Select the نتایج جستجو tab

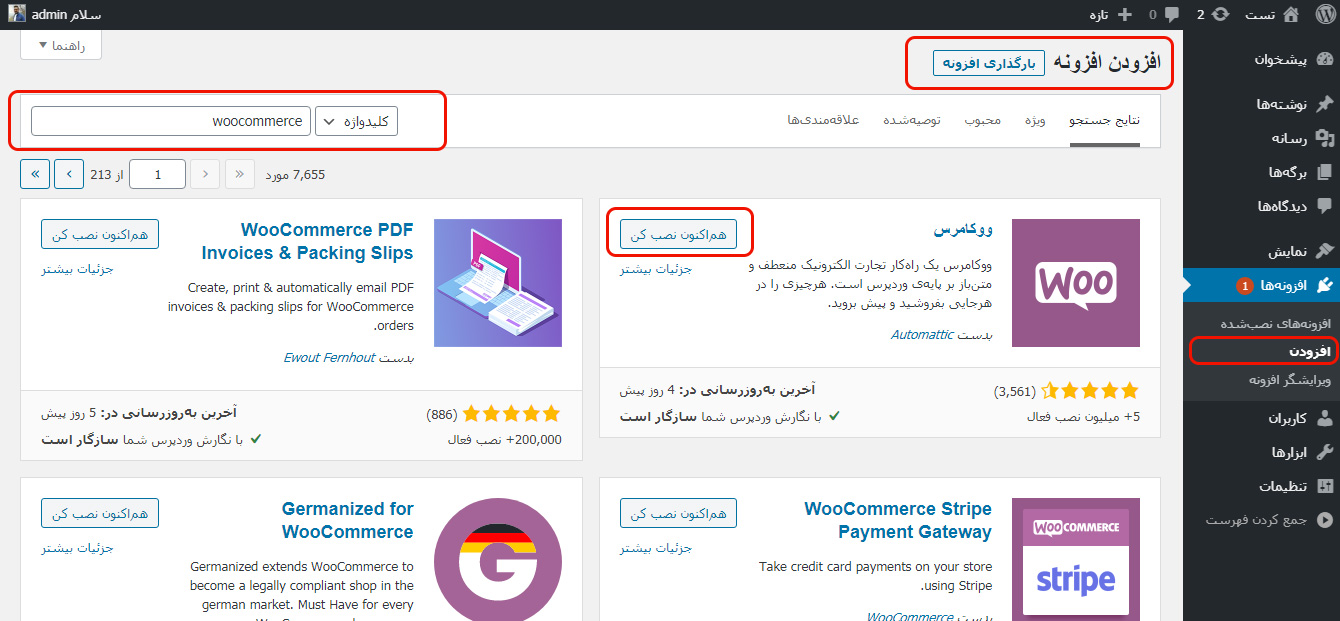(x=1105, y=120)
